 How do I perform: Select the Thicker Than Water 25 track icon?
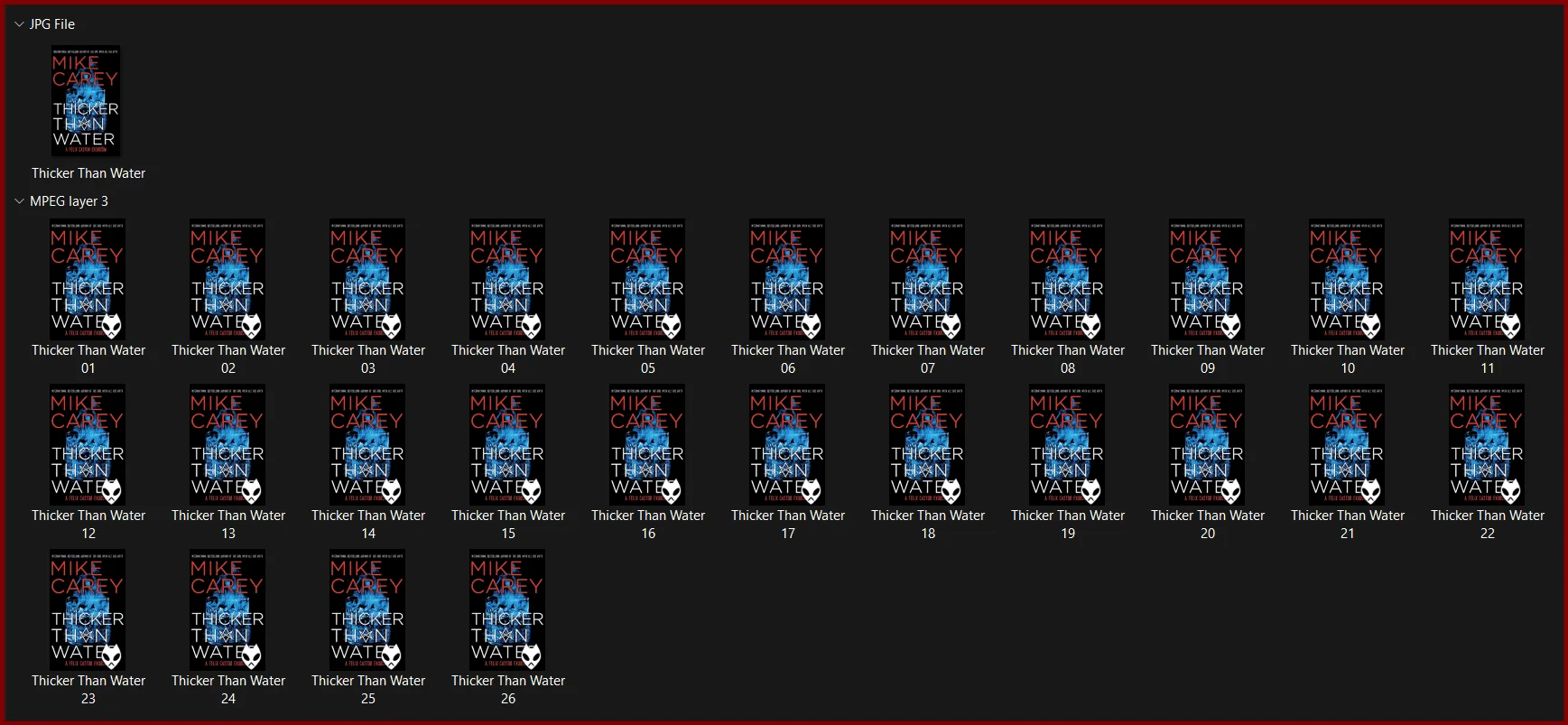click(367, 609)
